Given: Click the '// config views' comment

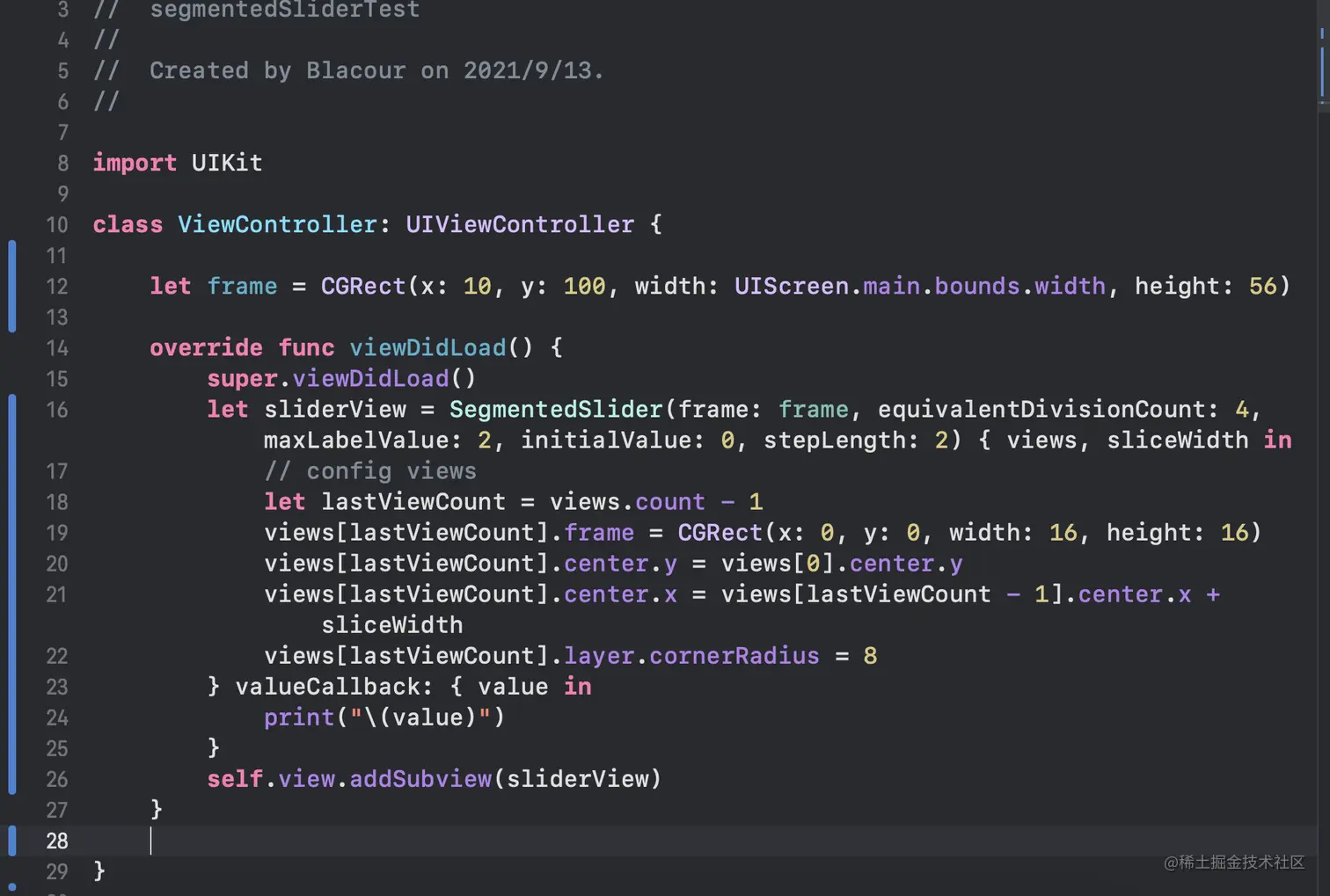Looking at the screenshot, I should (x=370, y=471).
